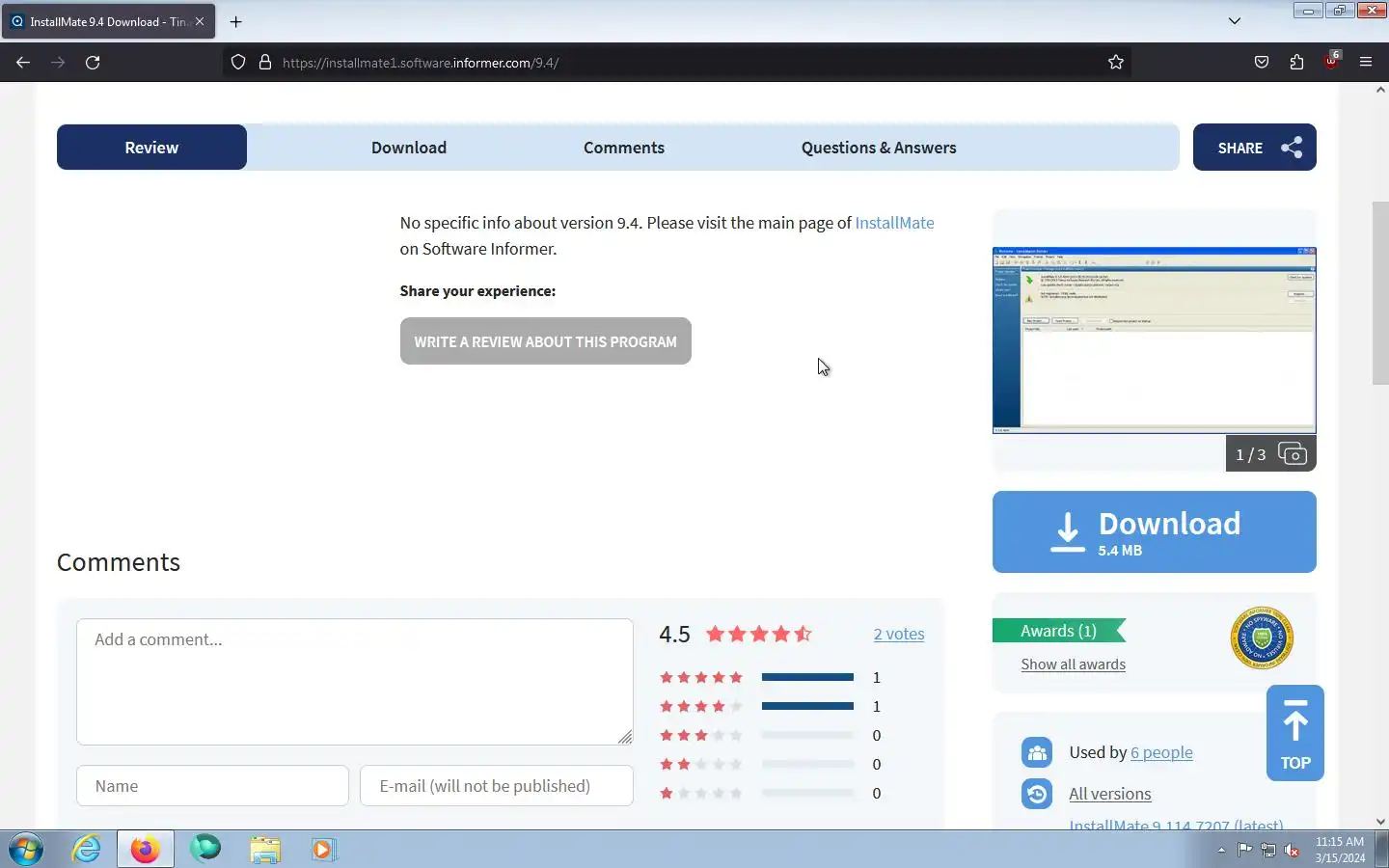1389x868 pixels.
Task: Click the 2 votes link
Action: coord(899,634)
